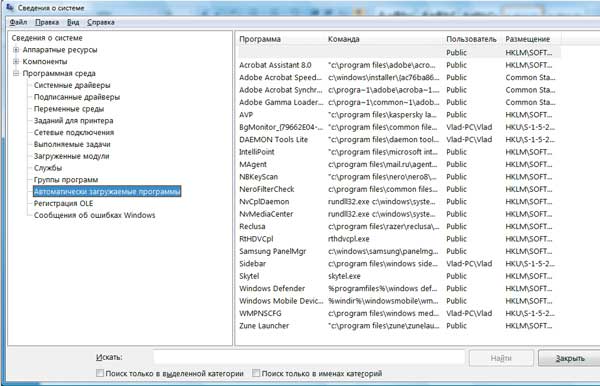The height and width of the screenshot is (386, 600).
Task: Select the Windows Defender row
Action: [x=399, y=288]
